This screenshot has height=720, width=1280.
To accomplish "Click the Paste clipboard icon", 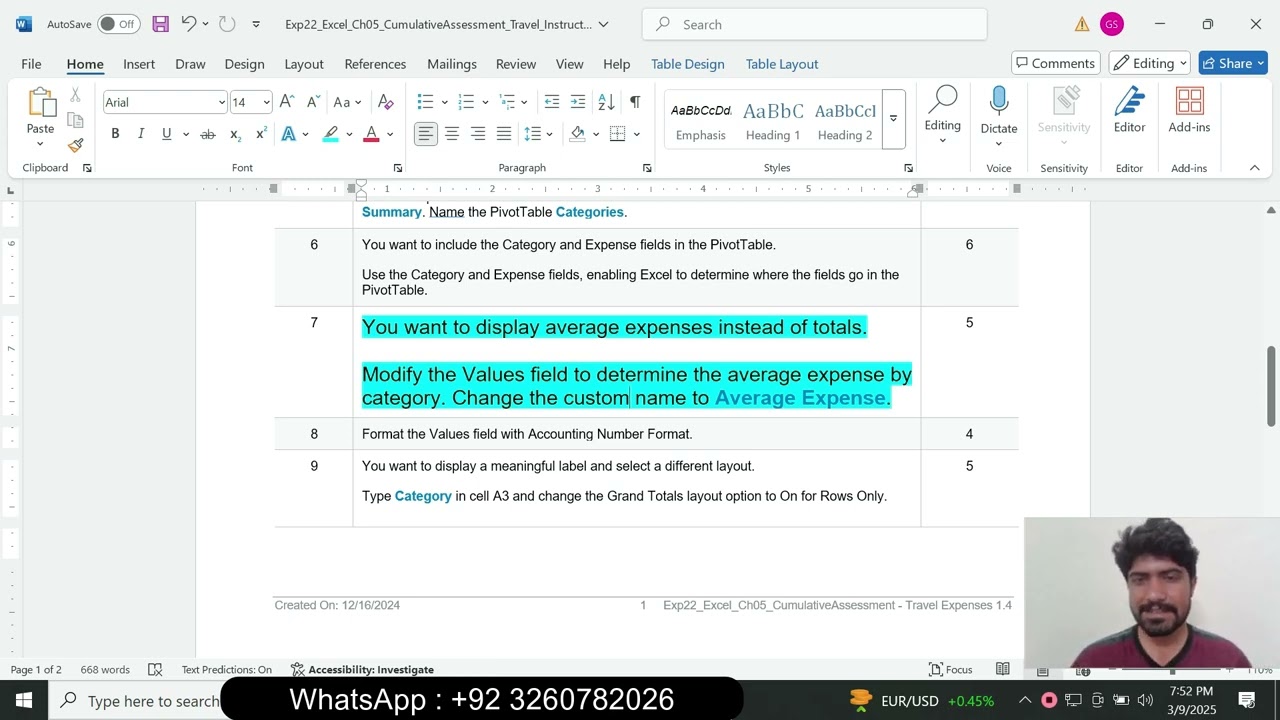I will (x=41, y=103).
